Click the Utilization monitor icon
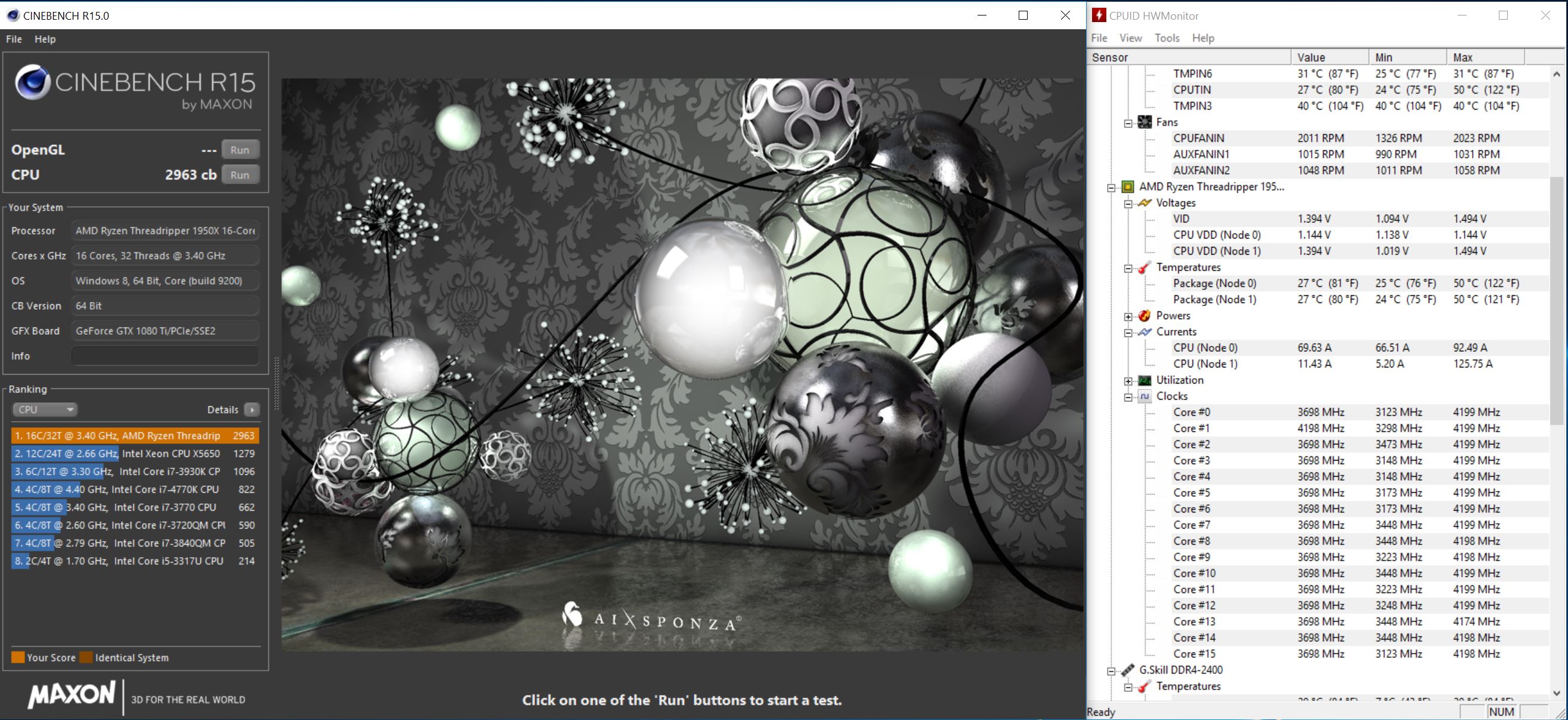Viewport: 1568px width, 720px height. point(1145,380)
